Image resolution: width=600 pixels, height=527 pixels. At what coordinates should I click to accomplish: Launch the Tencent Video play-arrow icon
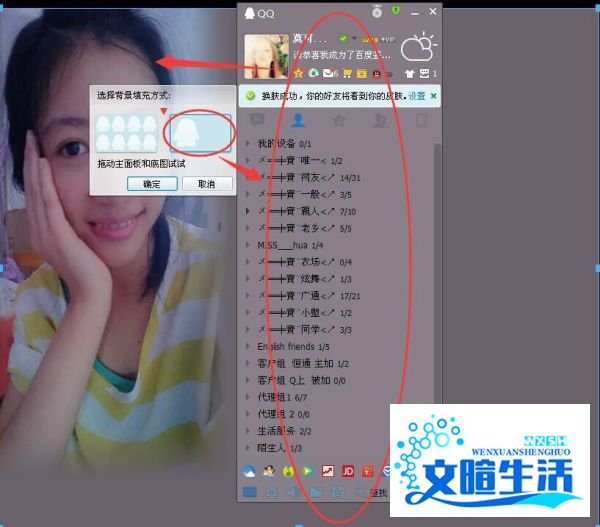coord(308,471)
